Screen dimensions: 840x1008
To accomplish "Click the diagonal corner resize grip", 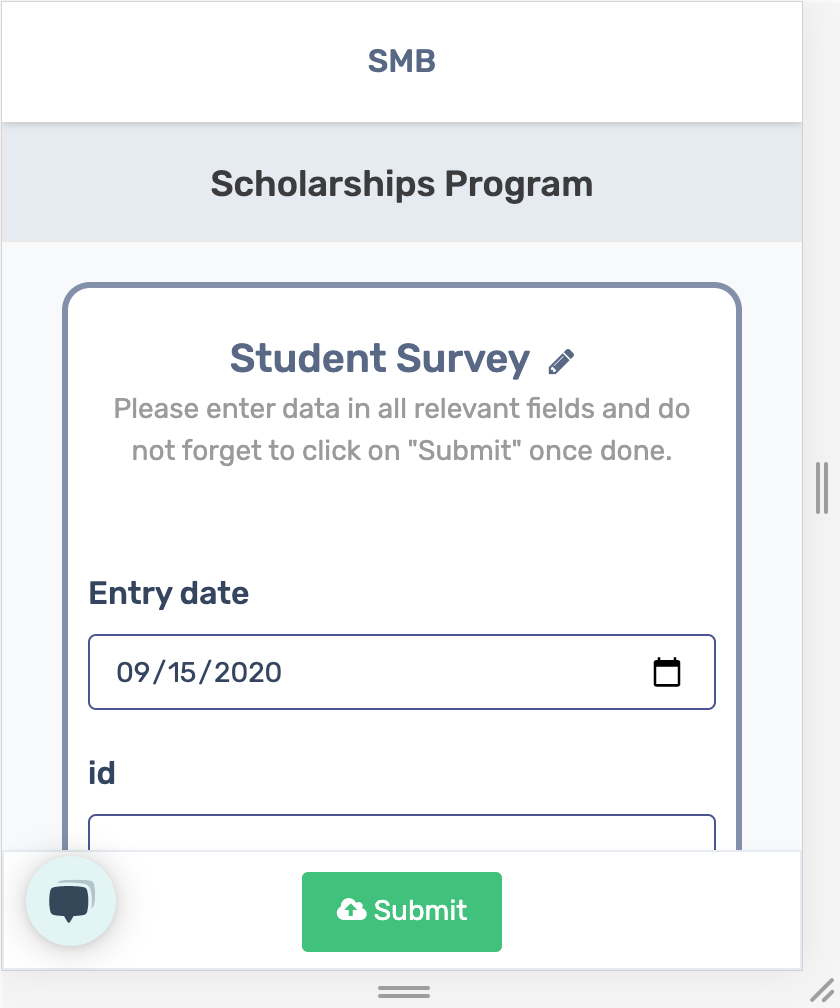I will pos(822,990).
